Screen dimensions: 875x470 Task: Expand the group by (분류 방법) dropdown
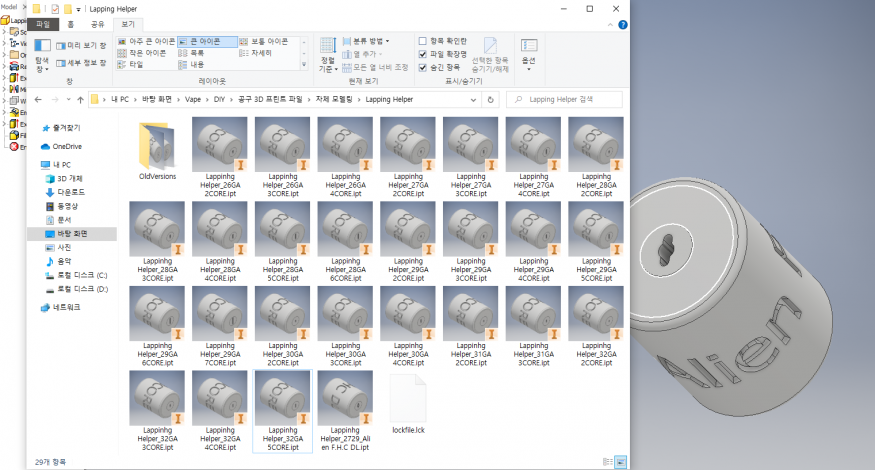click(x=374, y=41)
